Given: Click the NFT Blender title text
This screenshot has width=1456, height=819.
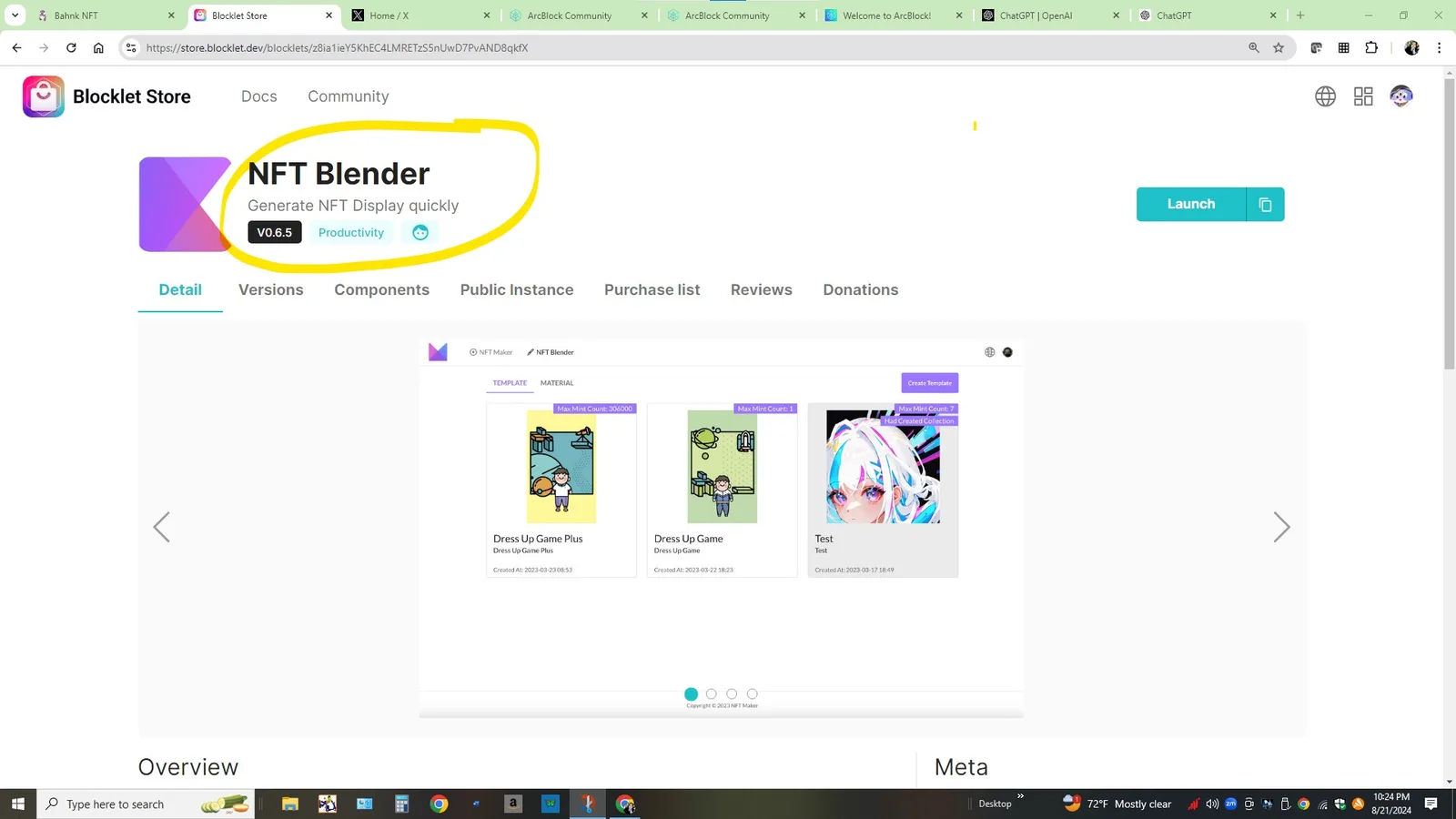Looking at the screenshot, I should [339, 174].
